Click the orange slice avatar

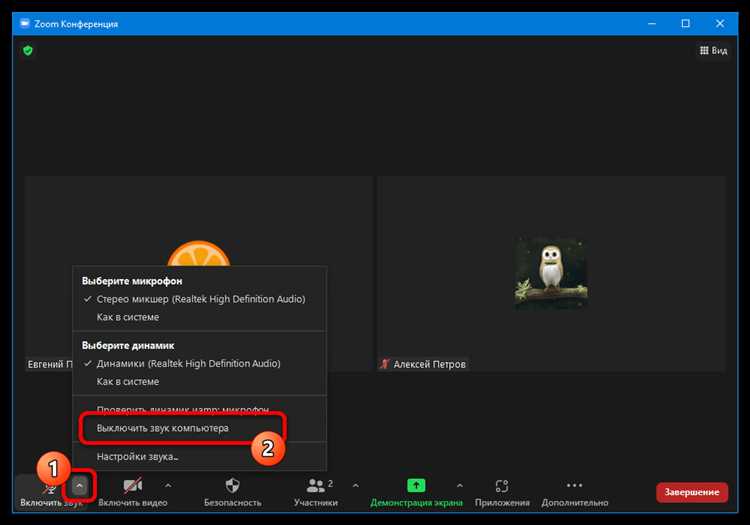199,254
